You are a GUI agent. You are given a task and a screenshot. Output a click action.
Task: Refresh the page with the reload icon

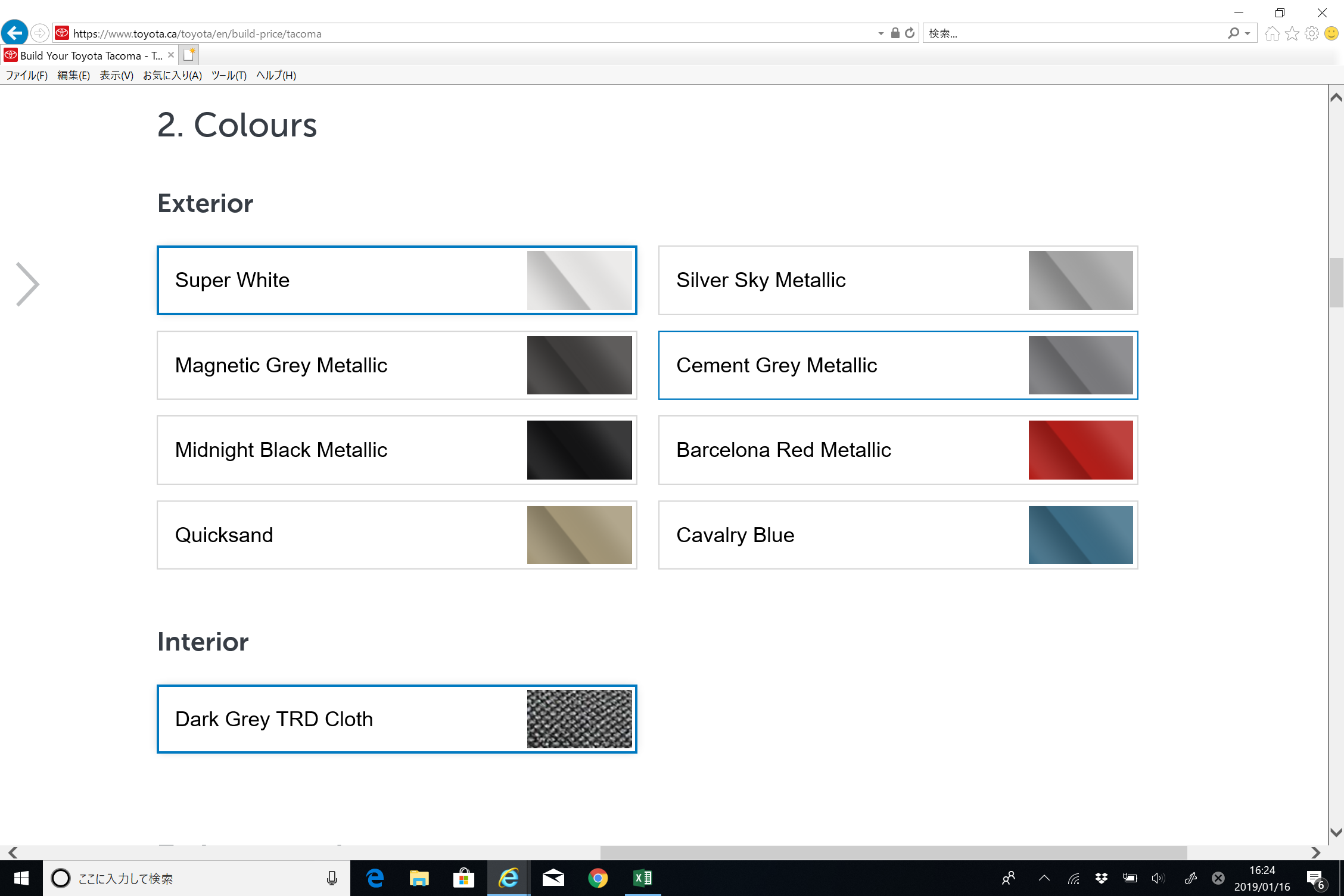(910, 33)
